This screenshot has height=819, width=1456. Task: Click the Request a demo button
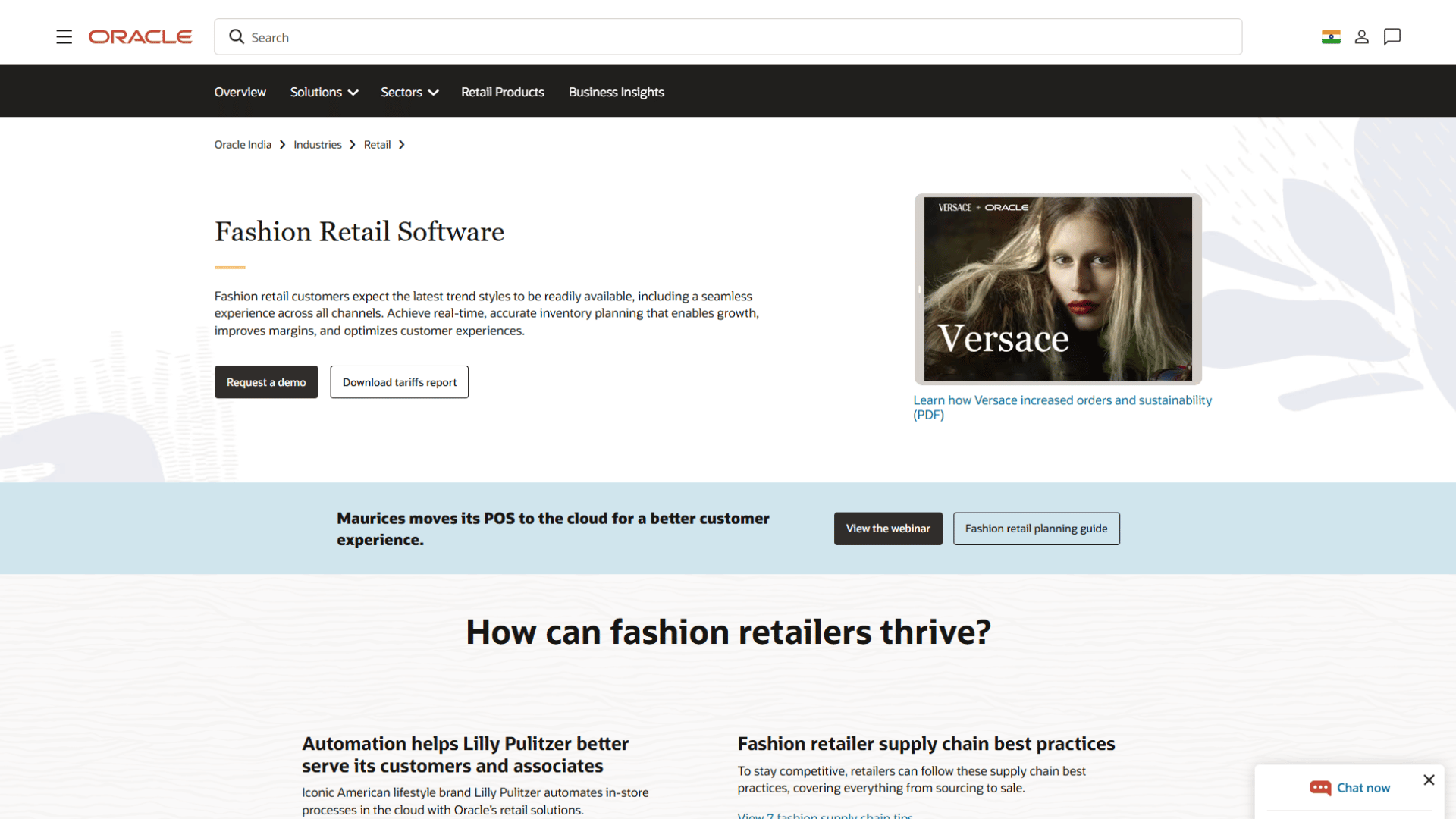(x=266, y=382)
